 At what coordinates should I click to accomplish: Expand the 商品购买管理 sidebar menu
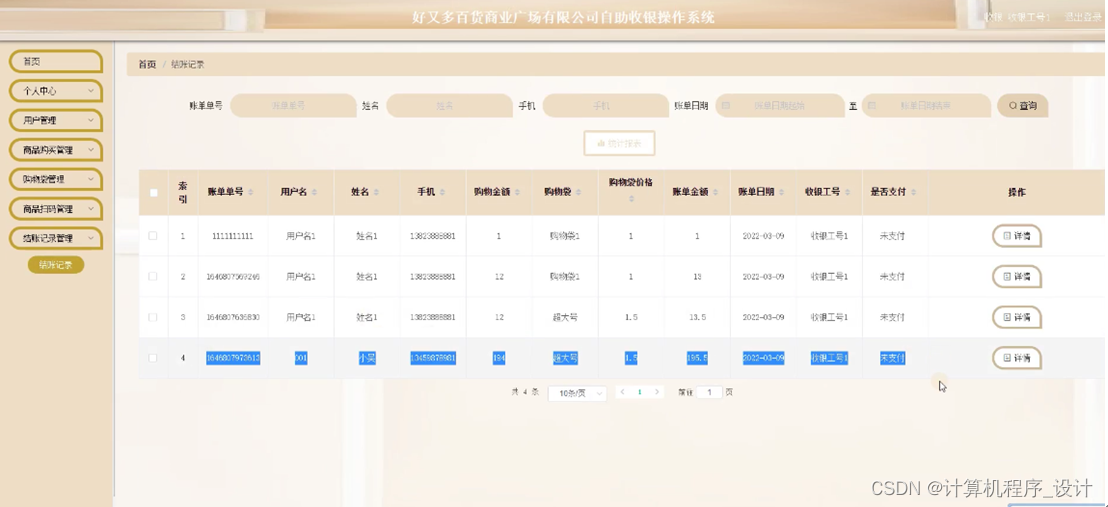(x=56, y=151)
